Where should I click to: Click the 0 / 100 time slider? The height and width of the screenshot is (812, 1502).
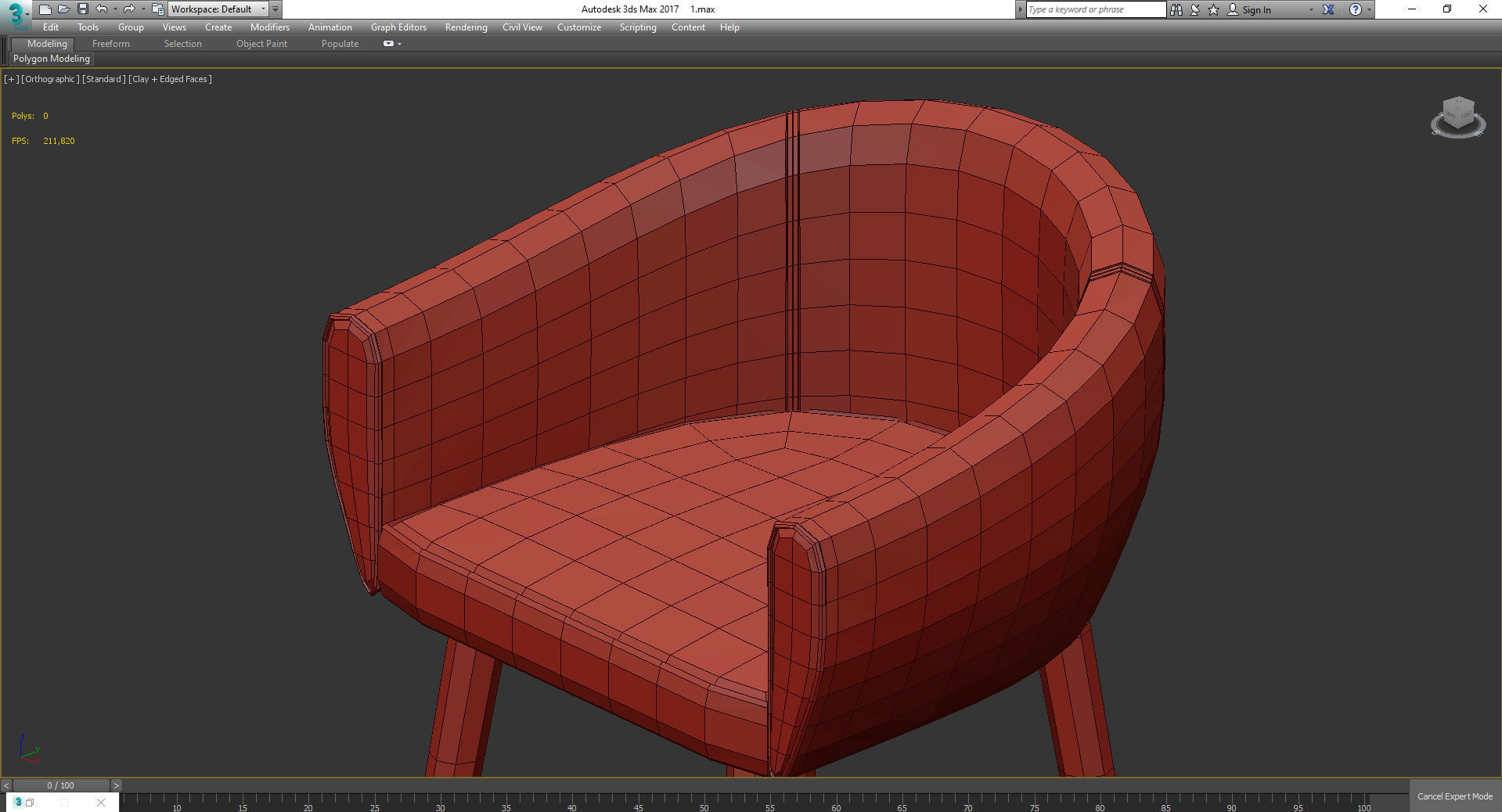pyautogui.click(x=61, y=785)
